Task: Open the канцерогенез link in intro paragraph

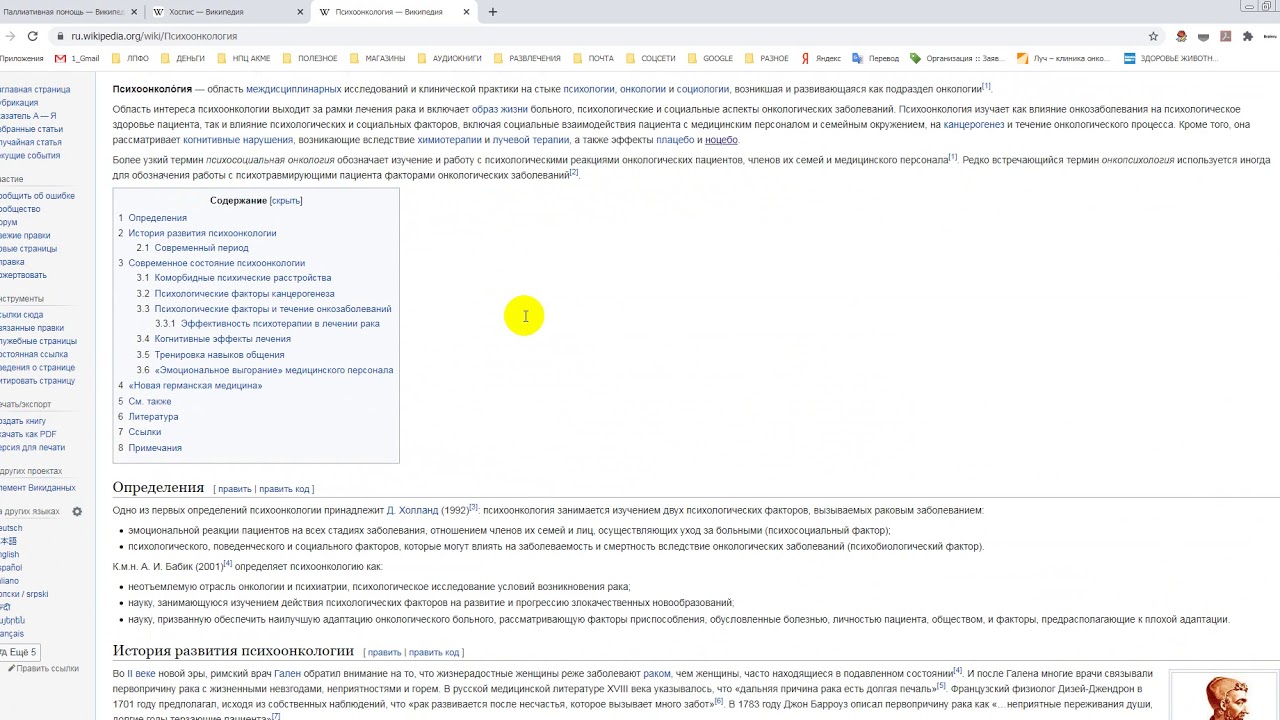Action: (974, 125)
